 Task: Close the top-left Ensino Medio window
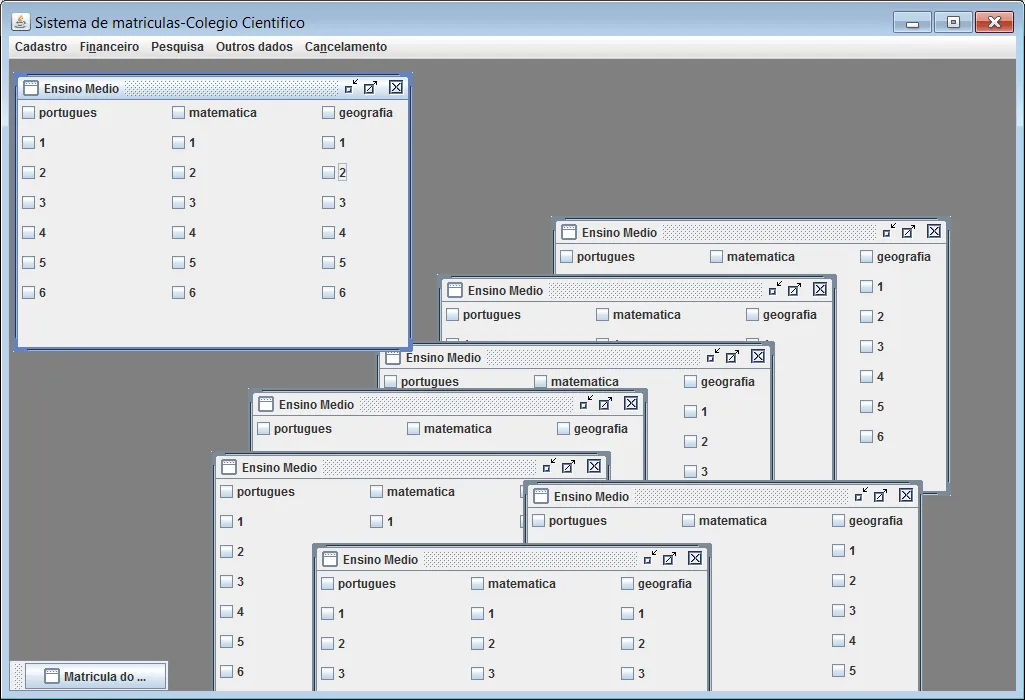coord(395,87)
